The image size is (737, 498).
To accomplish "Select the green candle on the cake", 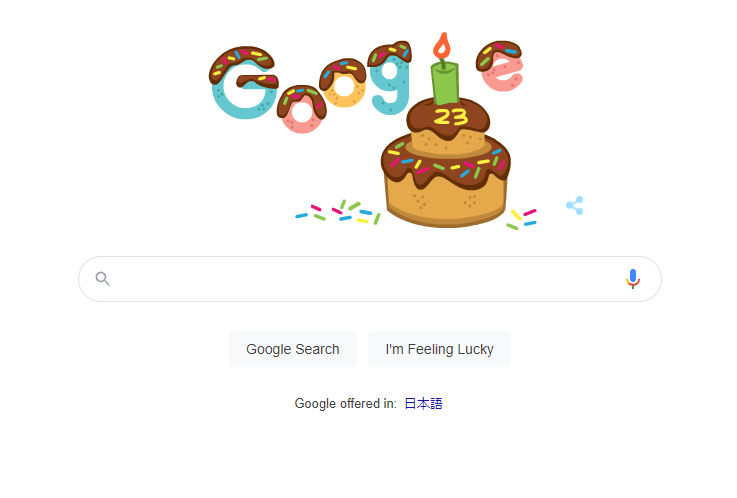I will click(445, 82).
